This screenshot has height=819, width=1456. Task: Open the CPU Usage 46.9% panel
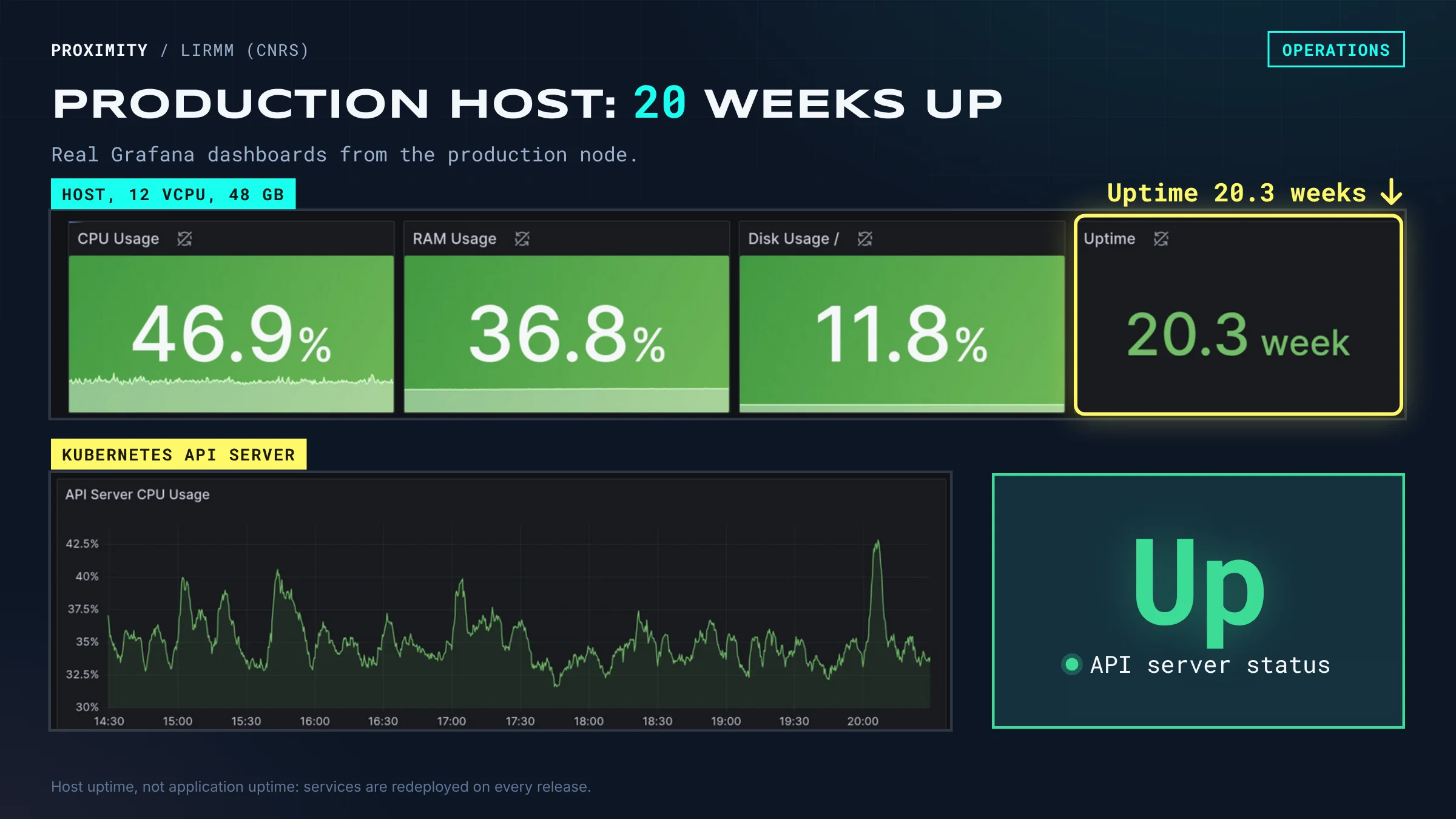click(231, 317)
